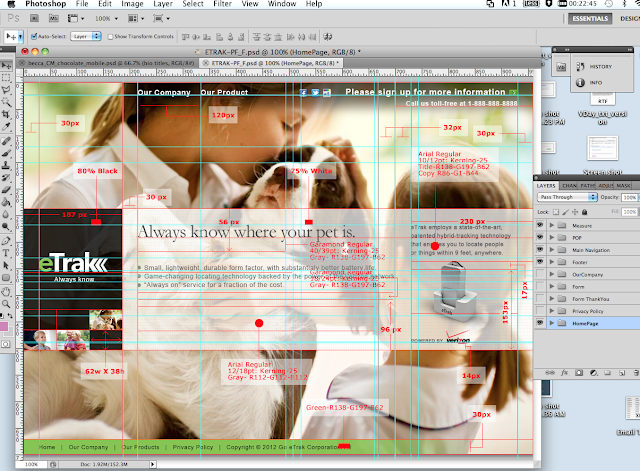Select the Hand tool
The height and width of the screenshot is (471, 640).
tap(6, 292)
